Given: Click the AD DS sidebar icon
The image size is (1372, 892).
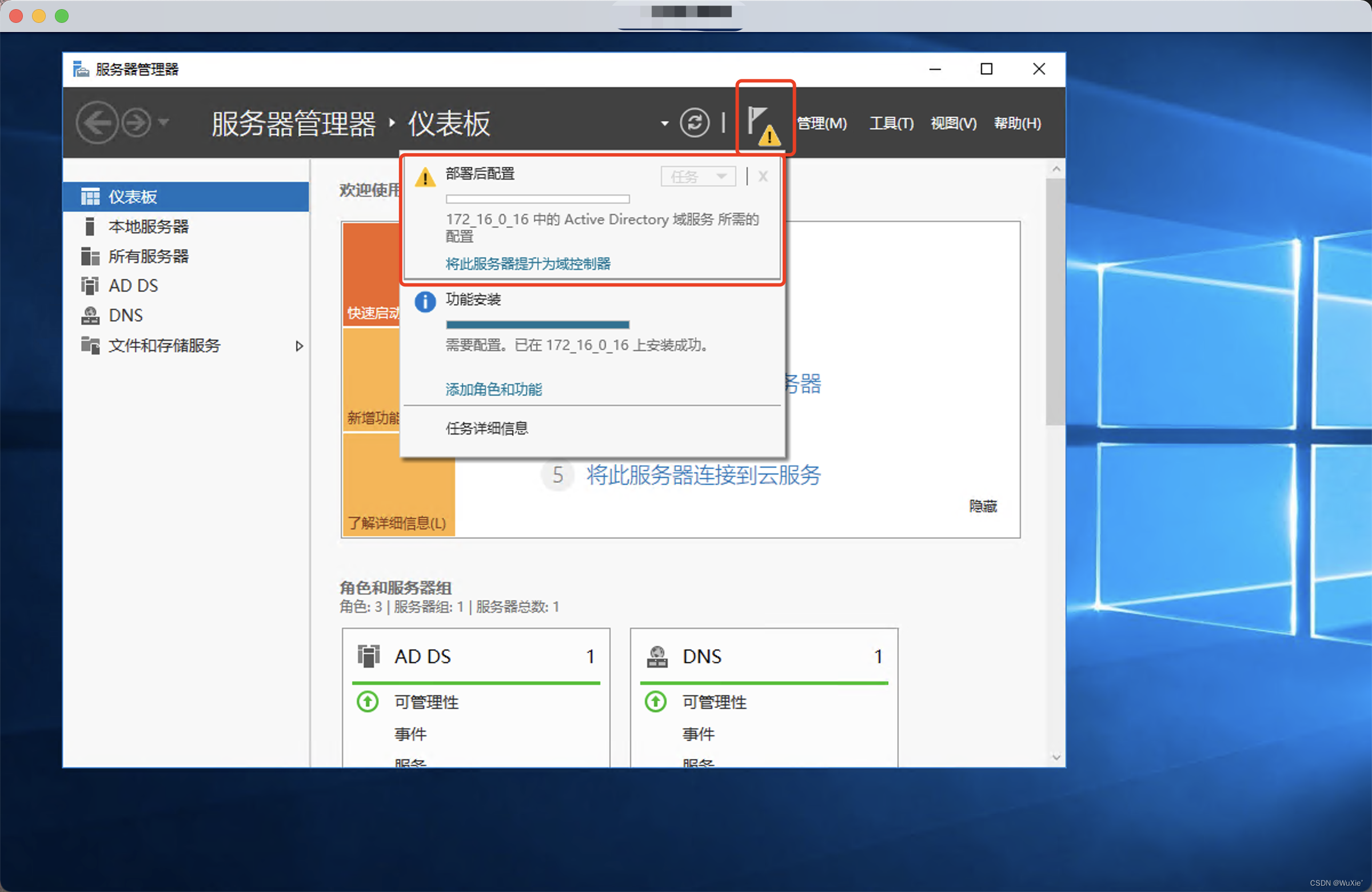Looking at the screenshot, I should (x=90, y=285).
